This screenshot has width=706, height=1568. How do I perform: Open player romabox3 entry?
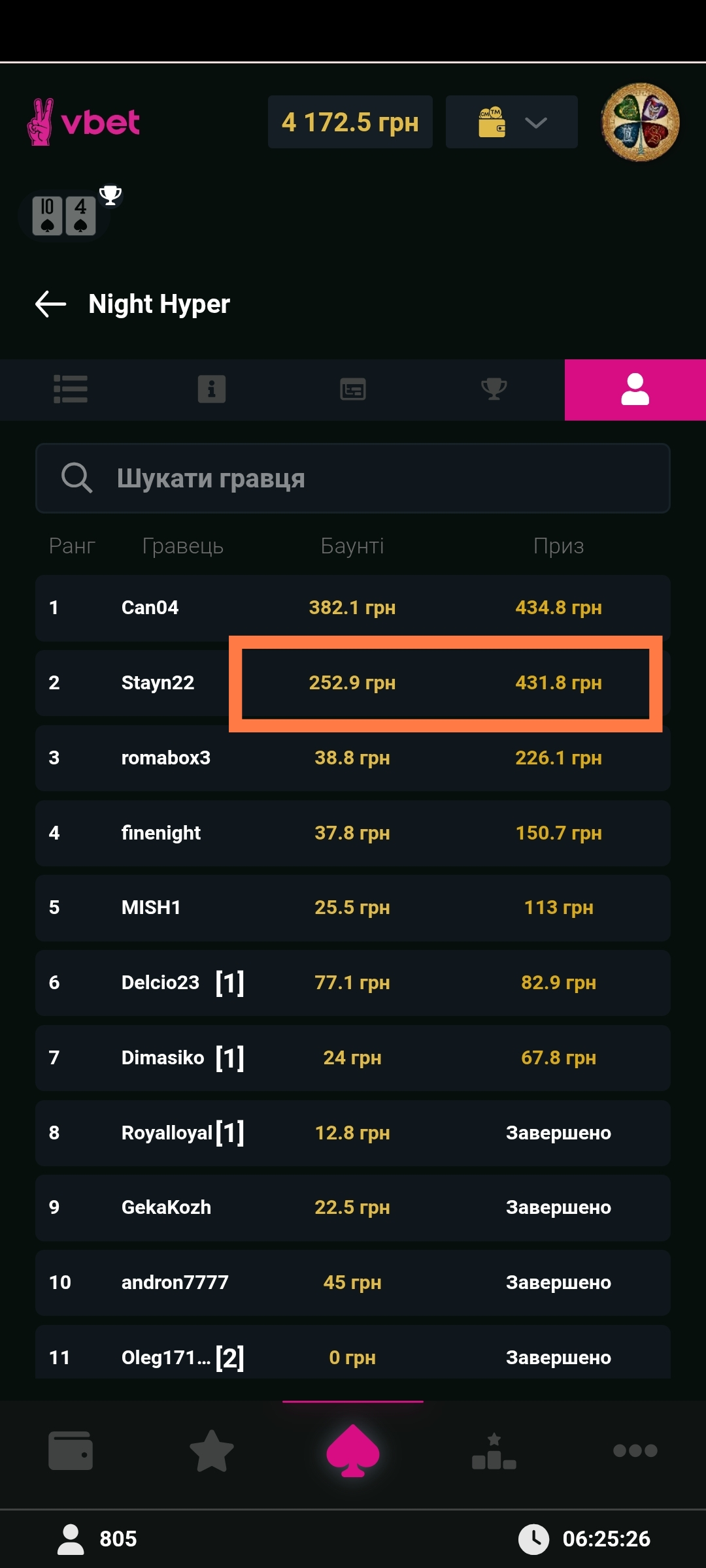point(166,758)
